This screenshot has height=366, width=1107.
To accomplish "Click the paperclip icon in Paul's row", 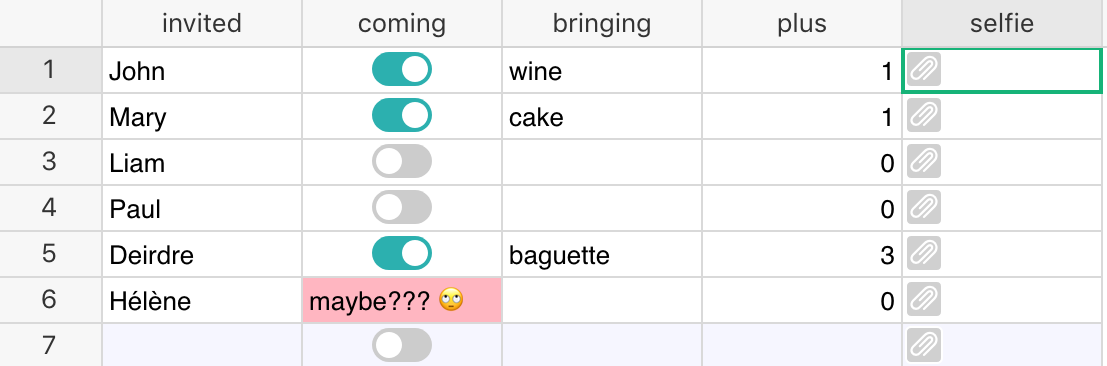I will 923,208.
